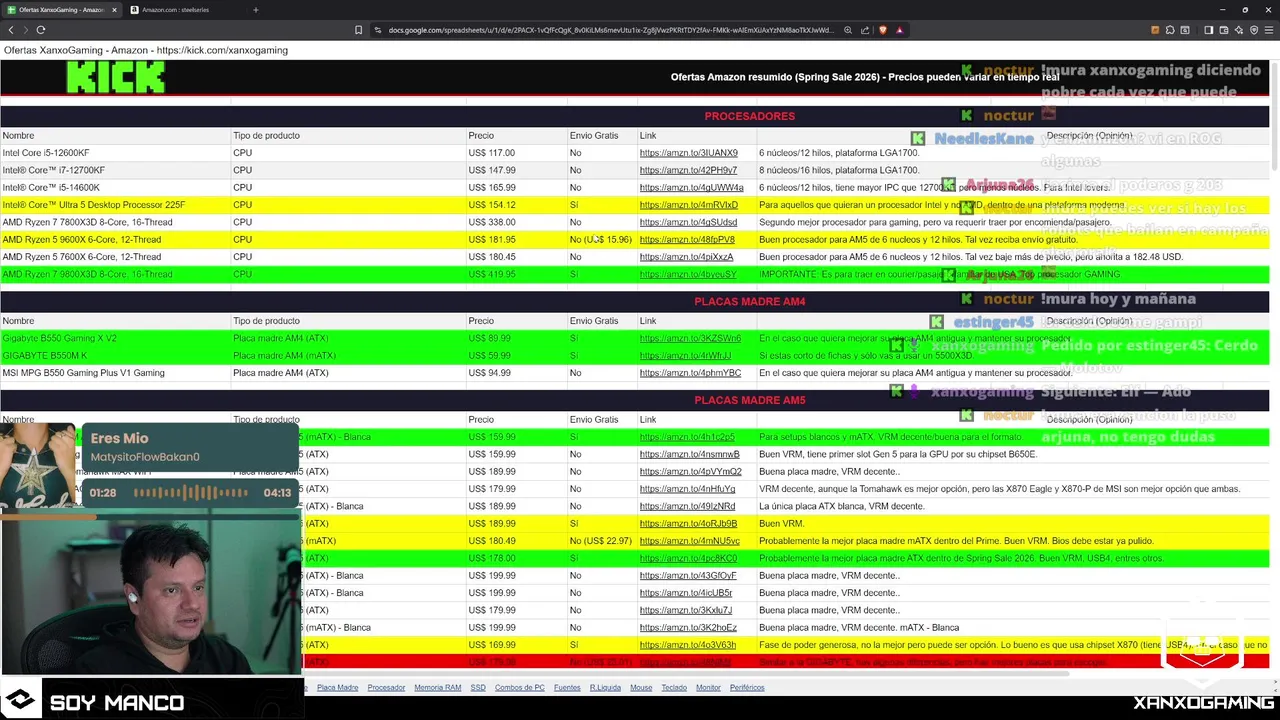Image resolution: width=1280 pixels, height=720 pixels.
Task: Click the orange extension icon in toolbar
Action: pyautogui.click(x=1155, y=30)
